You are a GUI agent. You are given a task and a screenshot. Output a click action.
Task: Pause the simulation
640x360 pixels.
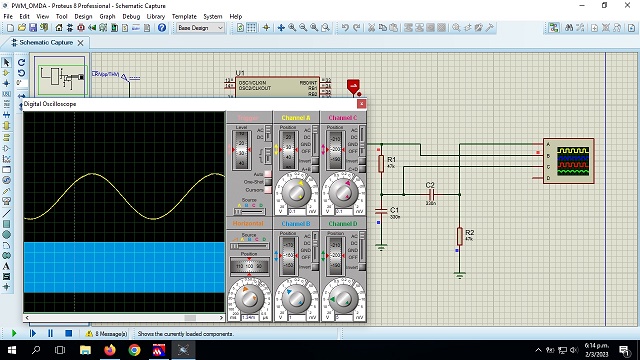[x=50, y=333]
